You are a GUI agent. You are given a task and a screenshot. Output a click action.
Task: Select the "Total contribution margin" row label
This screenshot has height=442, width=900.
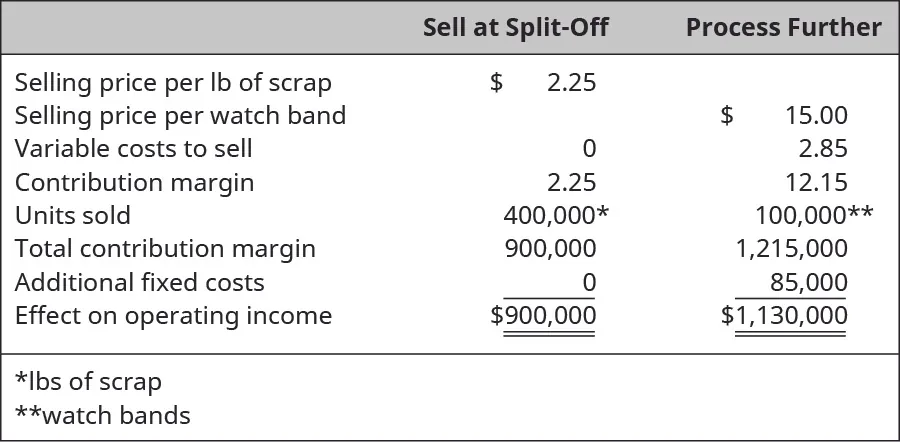coord(165,249)
